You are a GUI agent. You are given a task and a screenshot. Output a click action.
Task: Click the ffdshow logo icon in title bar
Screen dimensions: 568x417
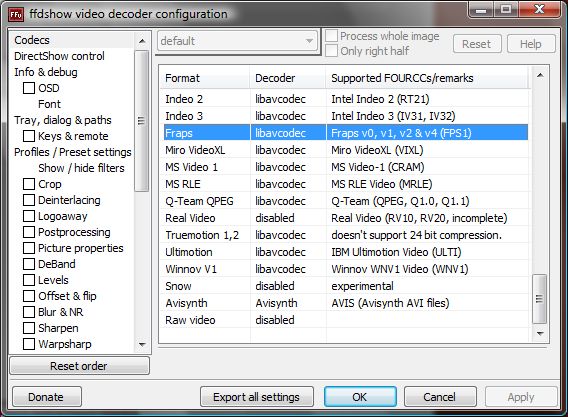point(16,14)
